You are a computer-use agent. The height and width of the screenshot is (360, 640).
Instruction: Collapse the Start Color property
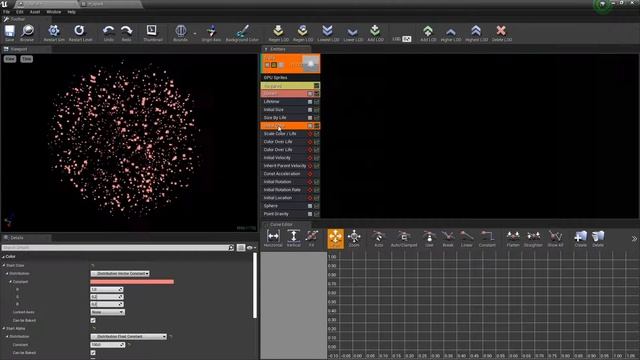tap(4, 266)
